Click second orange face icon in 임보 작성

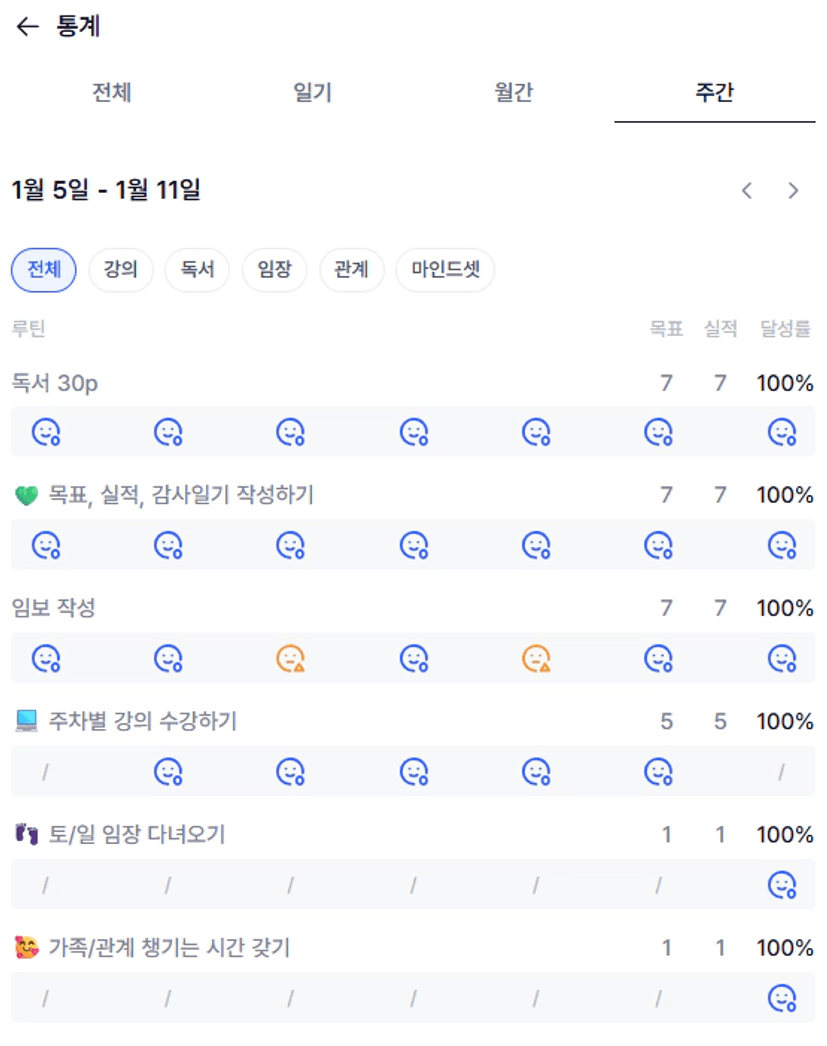pos(536,658)
